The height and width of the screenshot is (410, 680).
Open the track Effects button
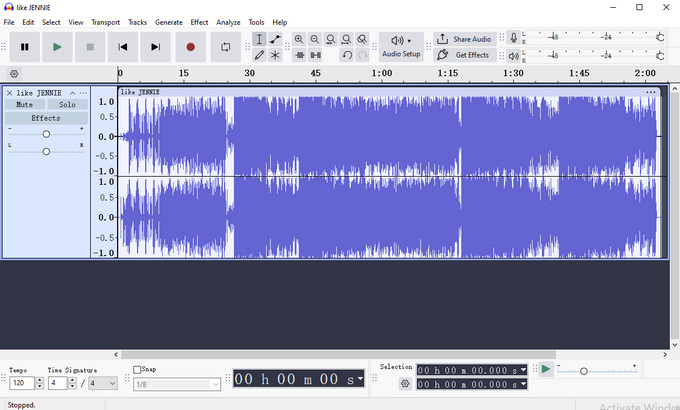click(46, 118)
